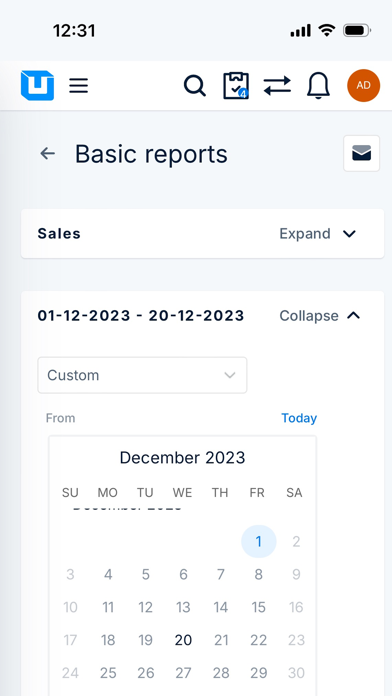Image resolution: width=392 pixels, height=696 pixels.
Task: Tap the Wi-Fi status icon
Action: click(x=327, y=31)
